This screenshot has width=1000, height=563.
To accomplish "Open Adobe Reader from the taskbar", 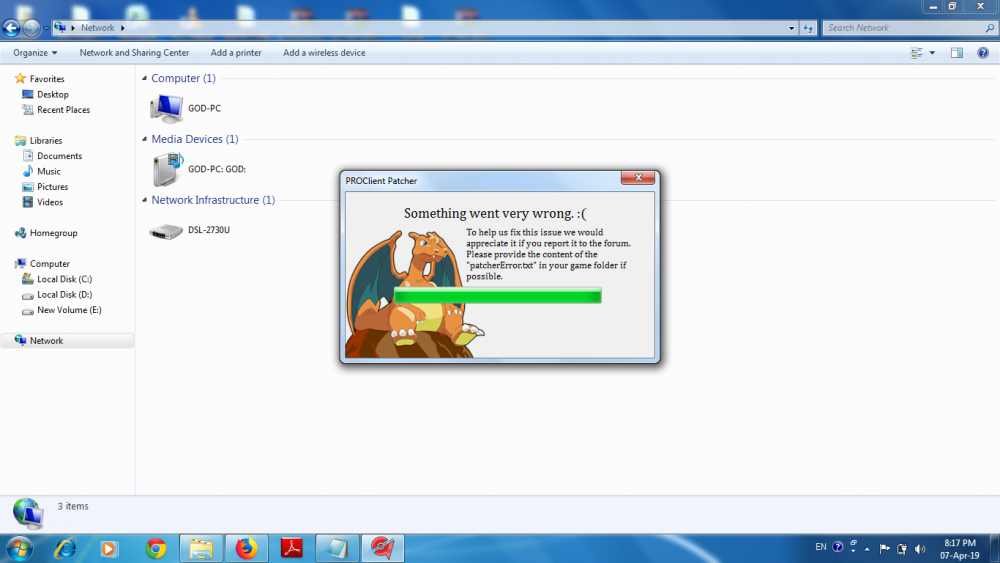I will point(291,548).
